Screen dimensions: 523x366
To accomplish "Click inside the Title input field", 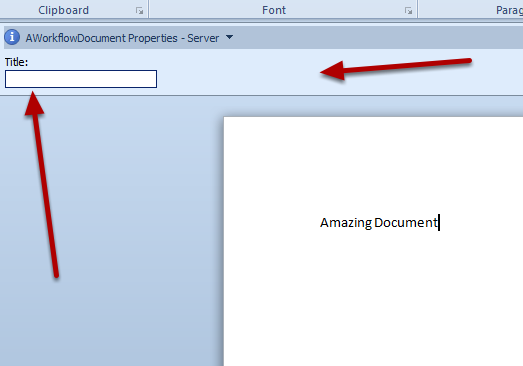I will point(81,79).
